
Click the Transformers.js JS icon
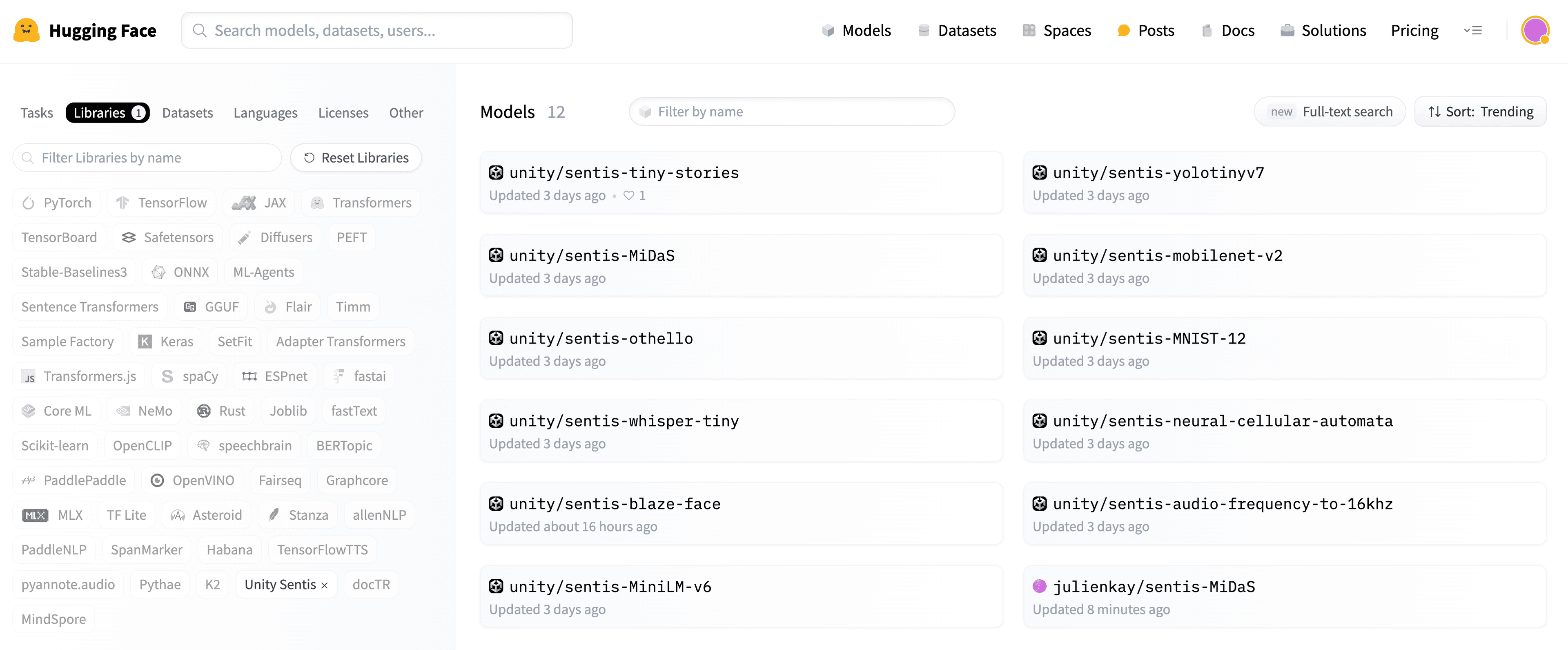pyautogui.click(x=29, y=376)
